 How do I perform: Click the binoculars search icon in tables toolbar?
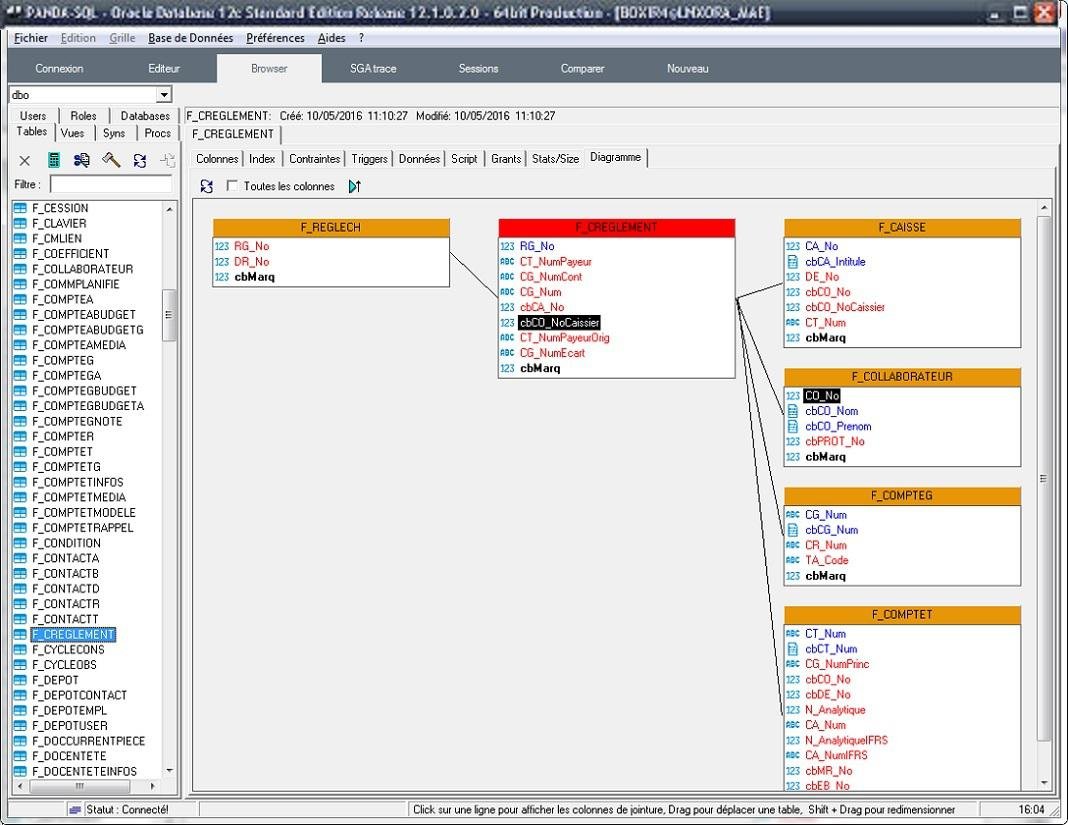click(82, 160)
